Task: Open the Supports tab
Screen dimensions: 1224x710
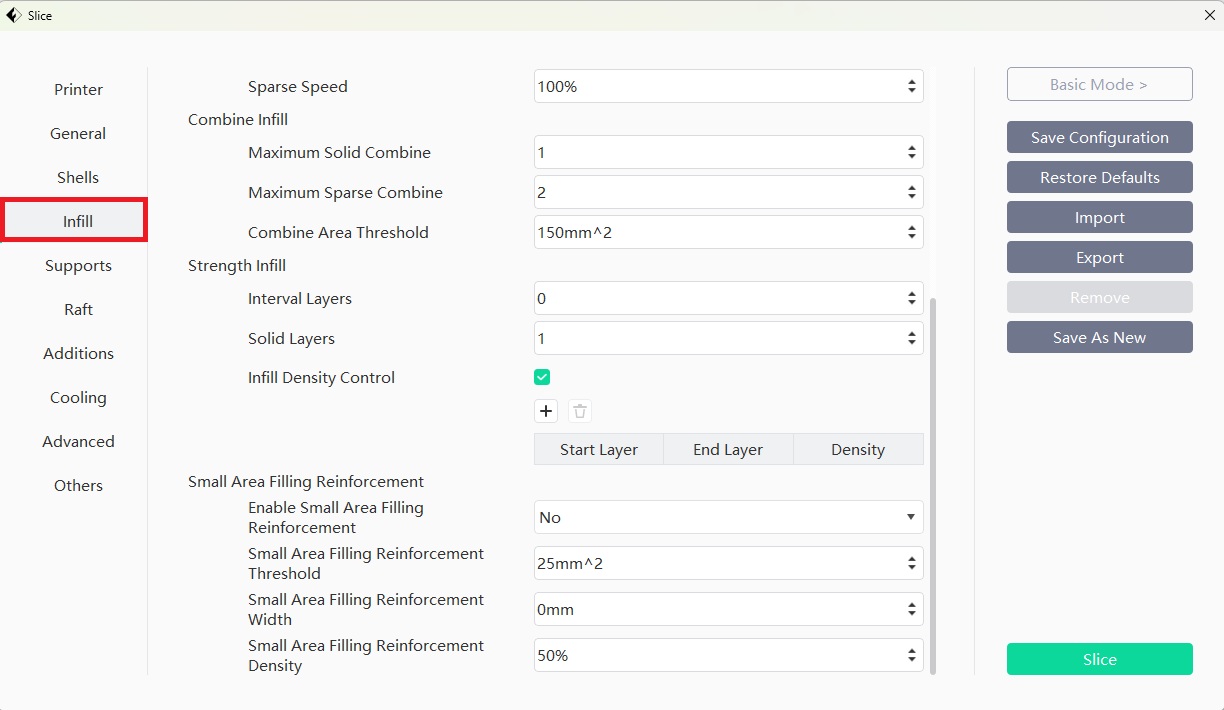Action: point(78,266)
